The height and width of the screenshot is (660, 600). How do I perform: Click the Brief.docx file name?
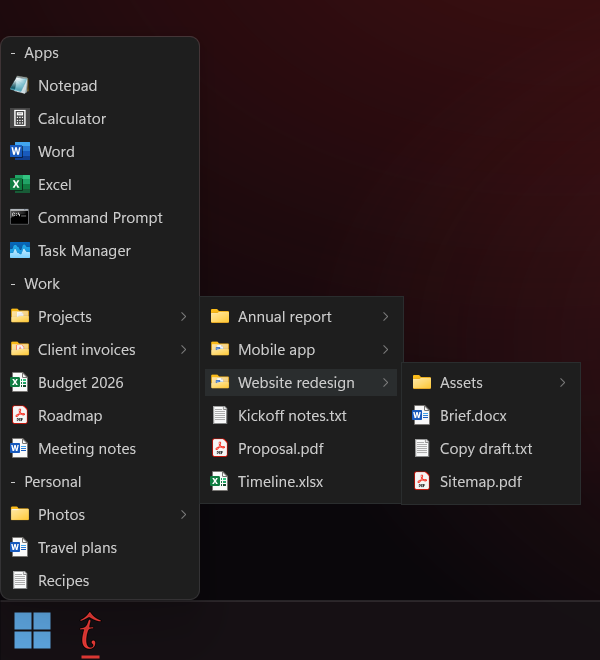click(x=473, y=415)
